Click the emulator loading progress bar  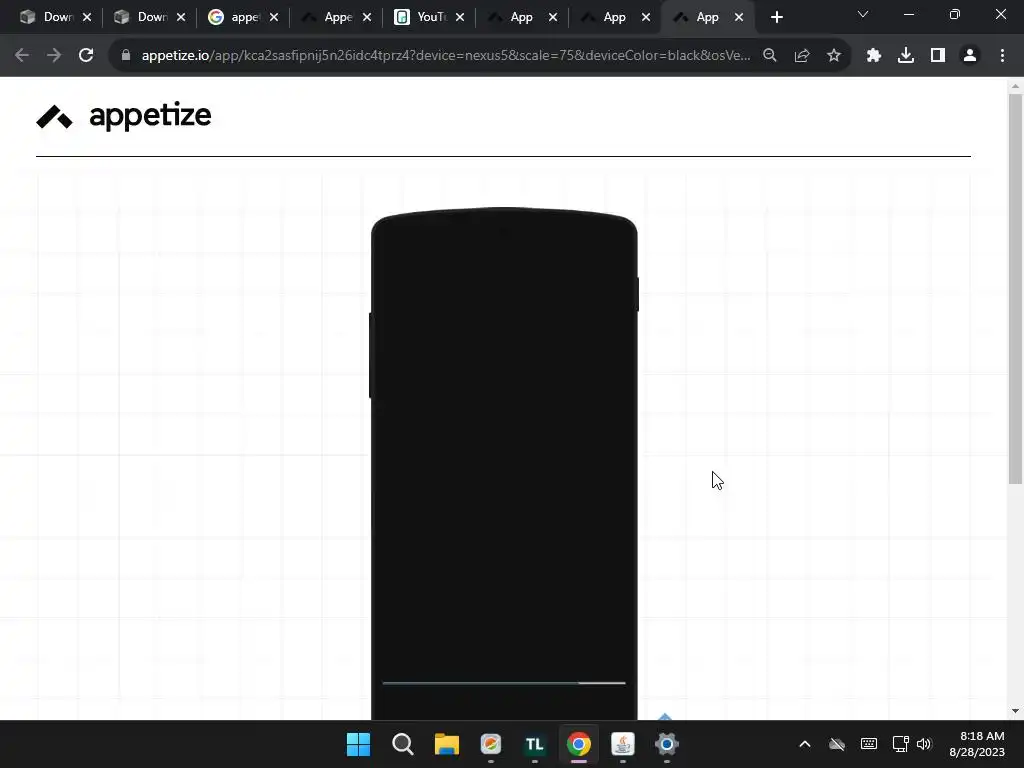[504, 683]
